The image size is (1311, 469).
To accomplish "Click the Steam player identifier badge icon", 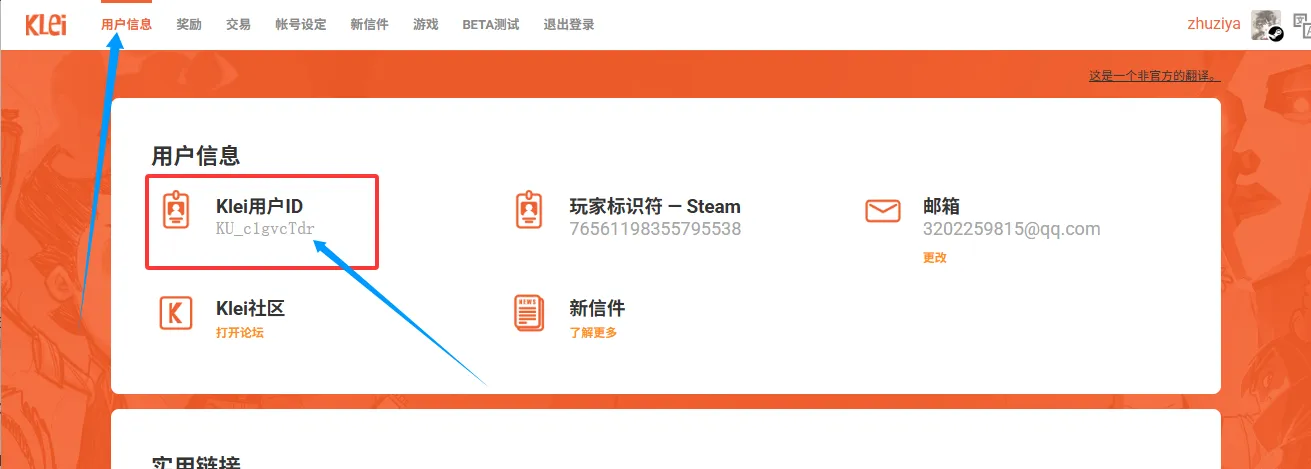I will [x=528, y=210].
